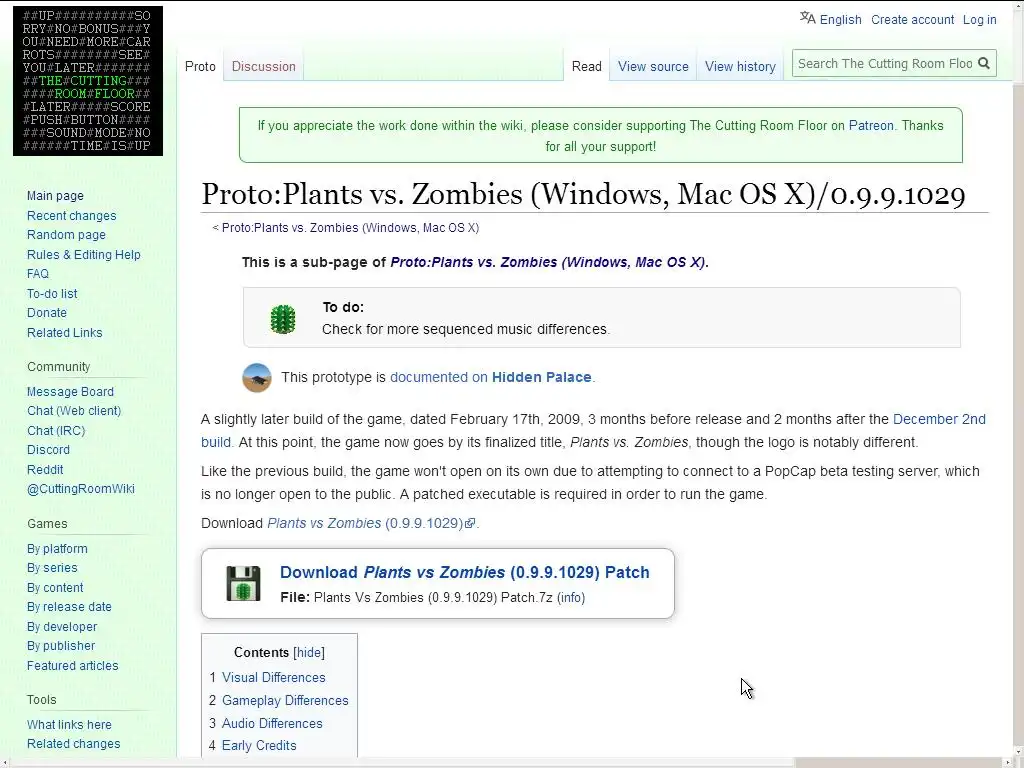Open Chat (IRC) link
This screenshot has height=768, width=1024.
click(56, 431)
